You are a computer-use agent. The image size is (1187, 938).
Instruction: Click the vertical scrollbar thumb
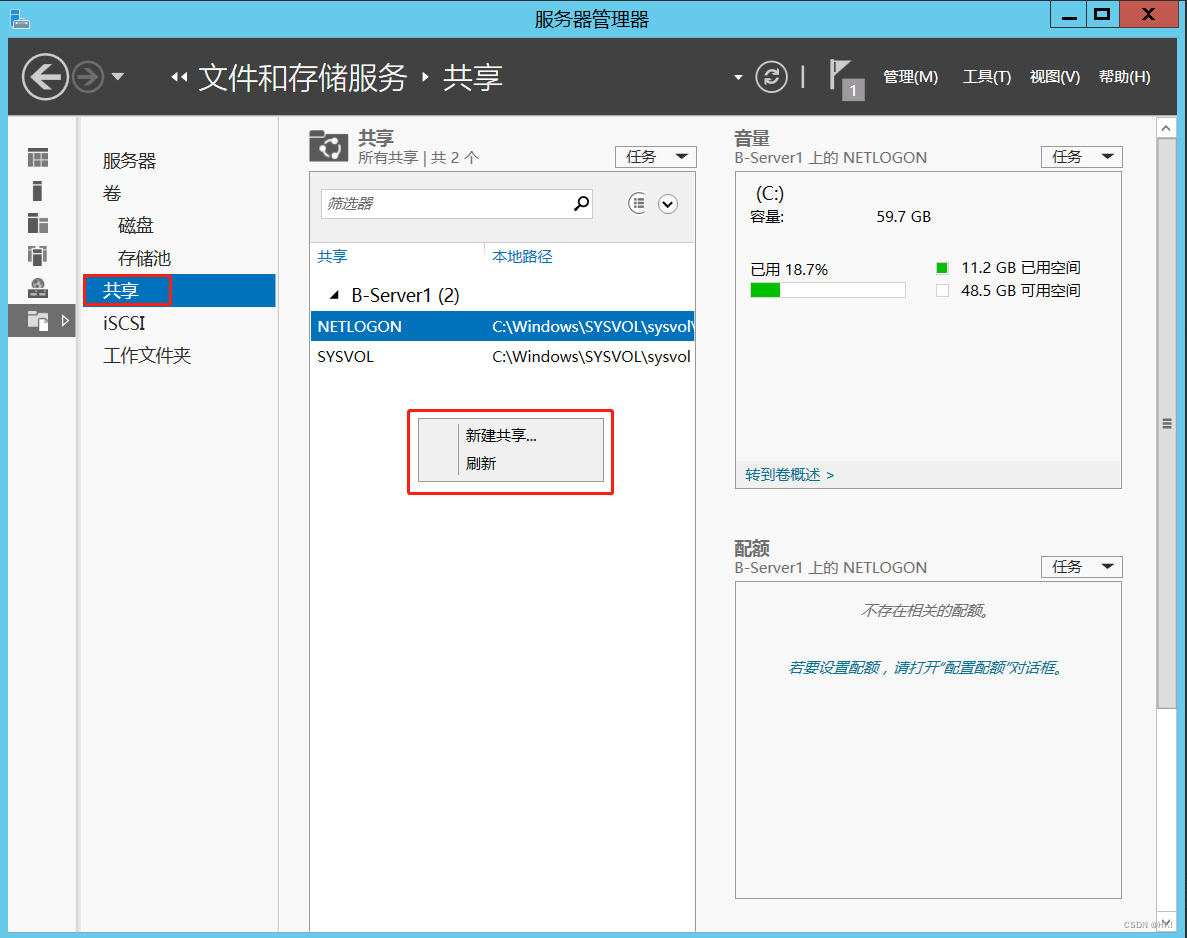click(1167, 423)
